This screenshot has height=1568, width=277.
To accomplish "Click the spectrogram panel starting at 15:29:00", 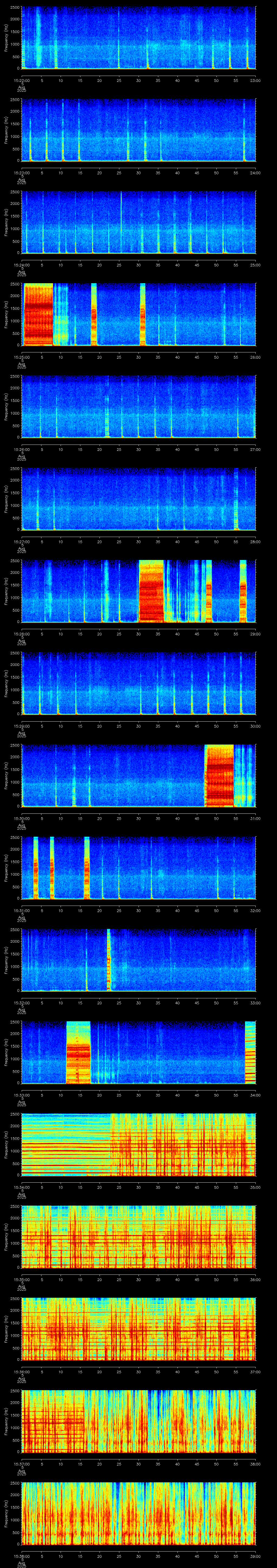I will point(138,683).
